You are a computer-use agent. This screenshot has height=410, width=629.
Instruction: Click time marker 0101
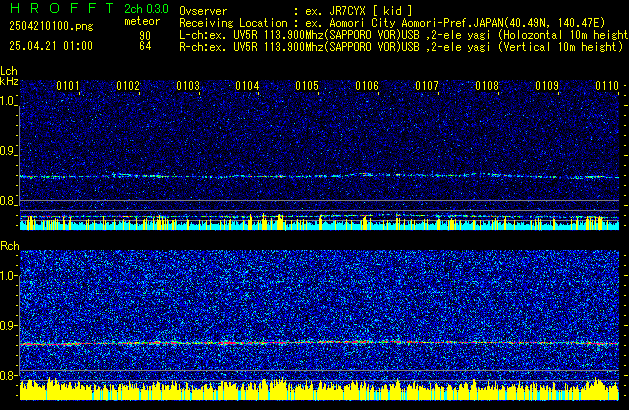(x=68, y=86)
